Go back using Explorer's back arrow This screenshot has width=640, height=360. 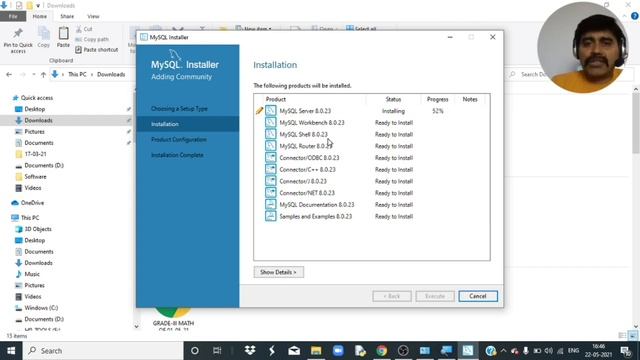pos(9,74)
